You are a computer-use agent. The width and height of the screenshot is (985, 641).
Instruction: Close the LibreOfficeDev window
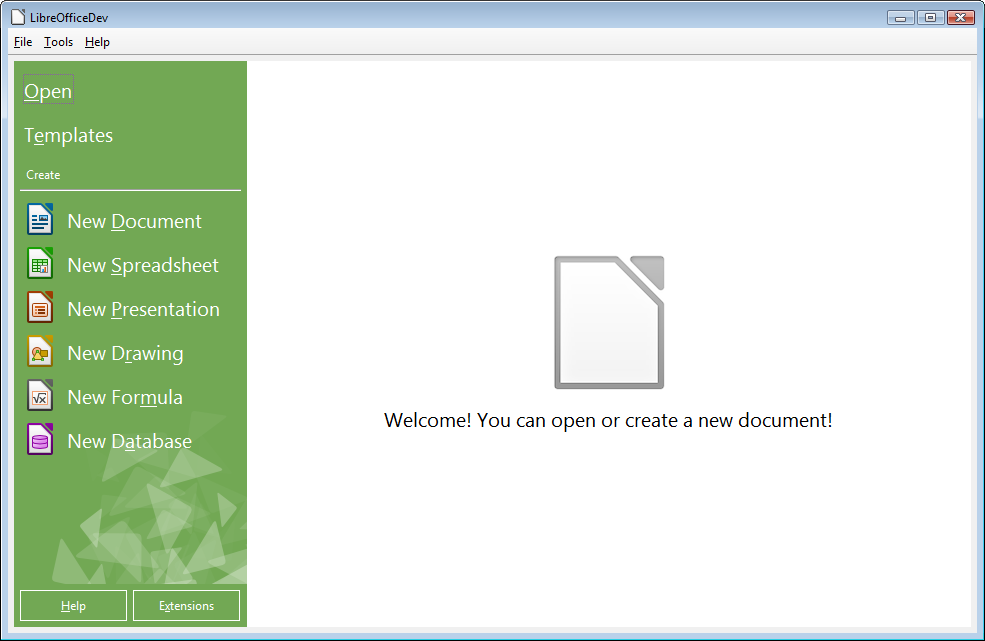(x=961, y=18)
